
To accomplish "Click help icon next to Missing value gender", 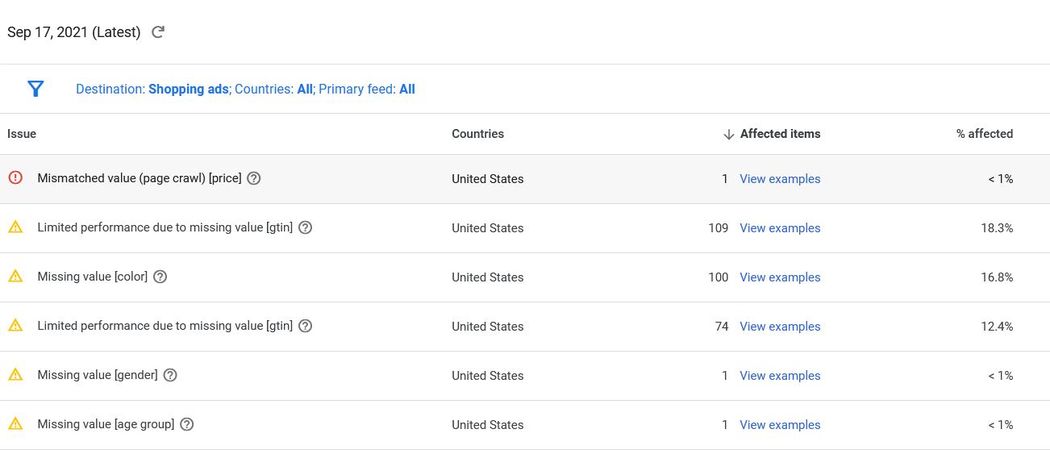I will pos(170,375).
